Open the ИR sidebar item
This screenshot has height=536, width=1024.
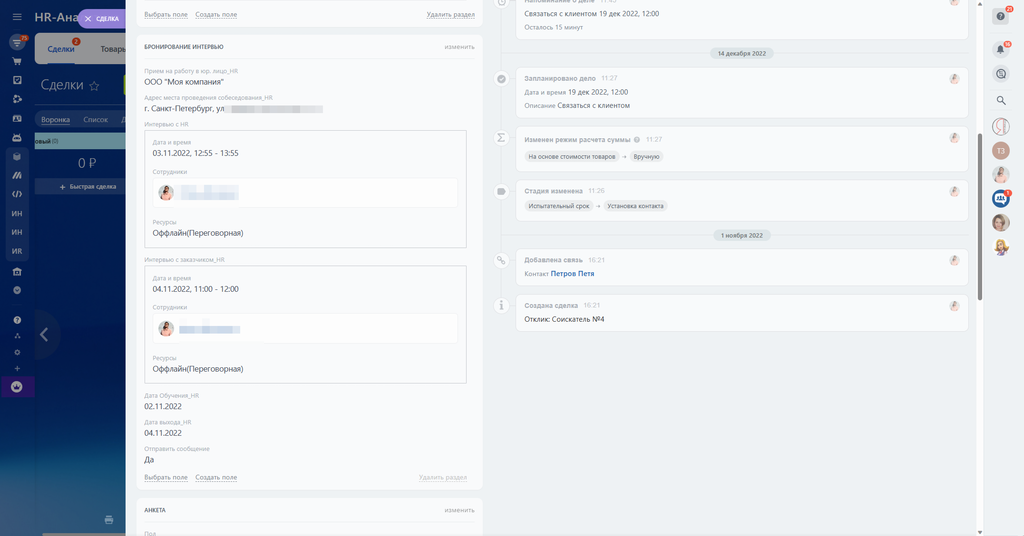pyautogui.click(x=17, y=251)
